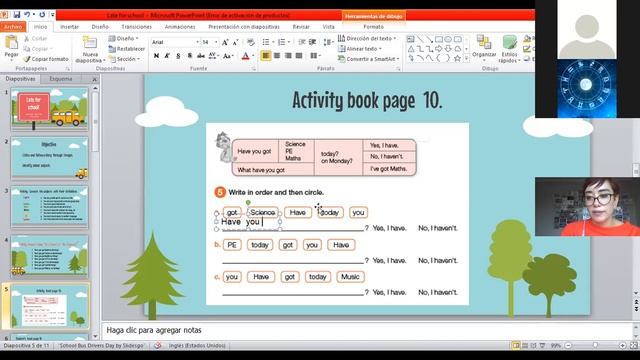Increase font size with the larger A icon
Screen dimensions: 640x360
225,42
